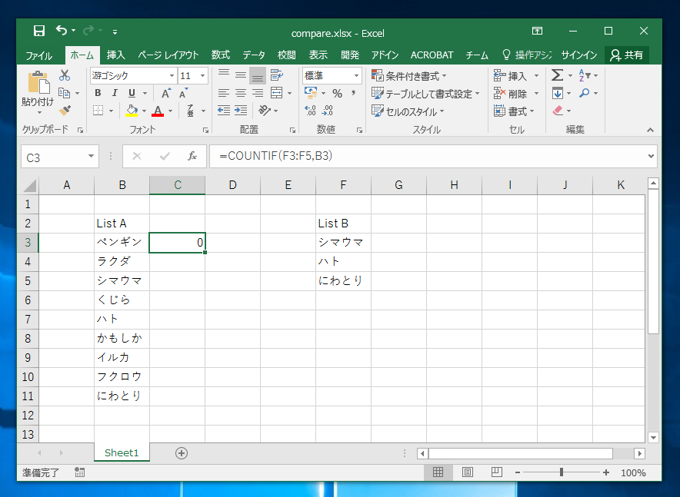Toggle top align
680x497 pixels.
click(224, 75)
